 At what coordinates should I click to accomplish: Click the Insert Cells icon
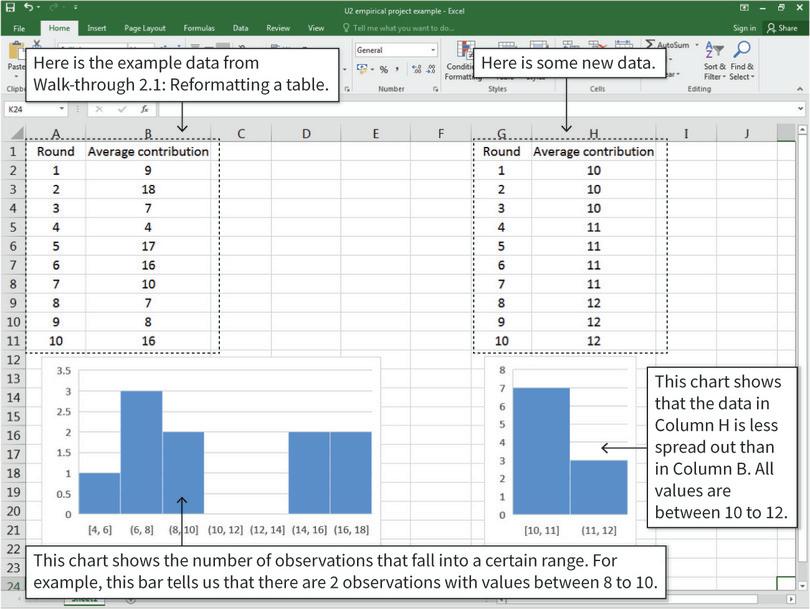point(567,43)
